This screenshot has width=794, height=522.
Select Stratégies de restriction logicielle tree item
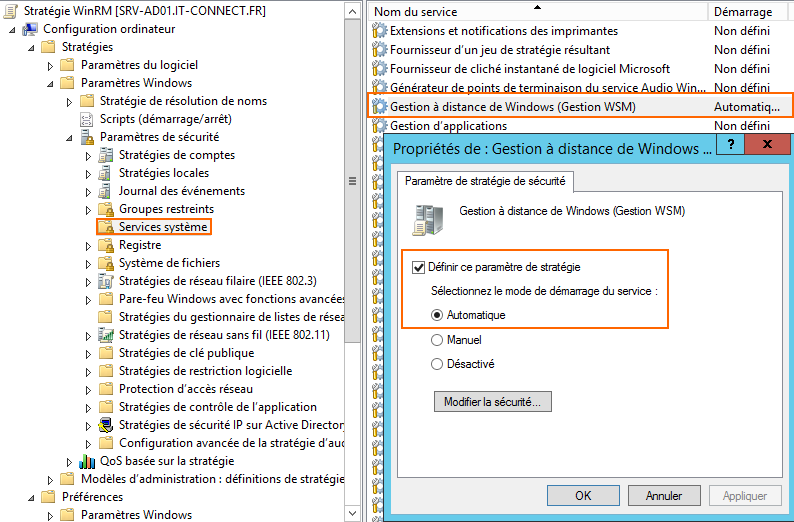[206, 371]
